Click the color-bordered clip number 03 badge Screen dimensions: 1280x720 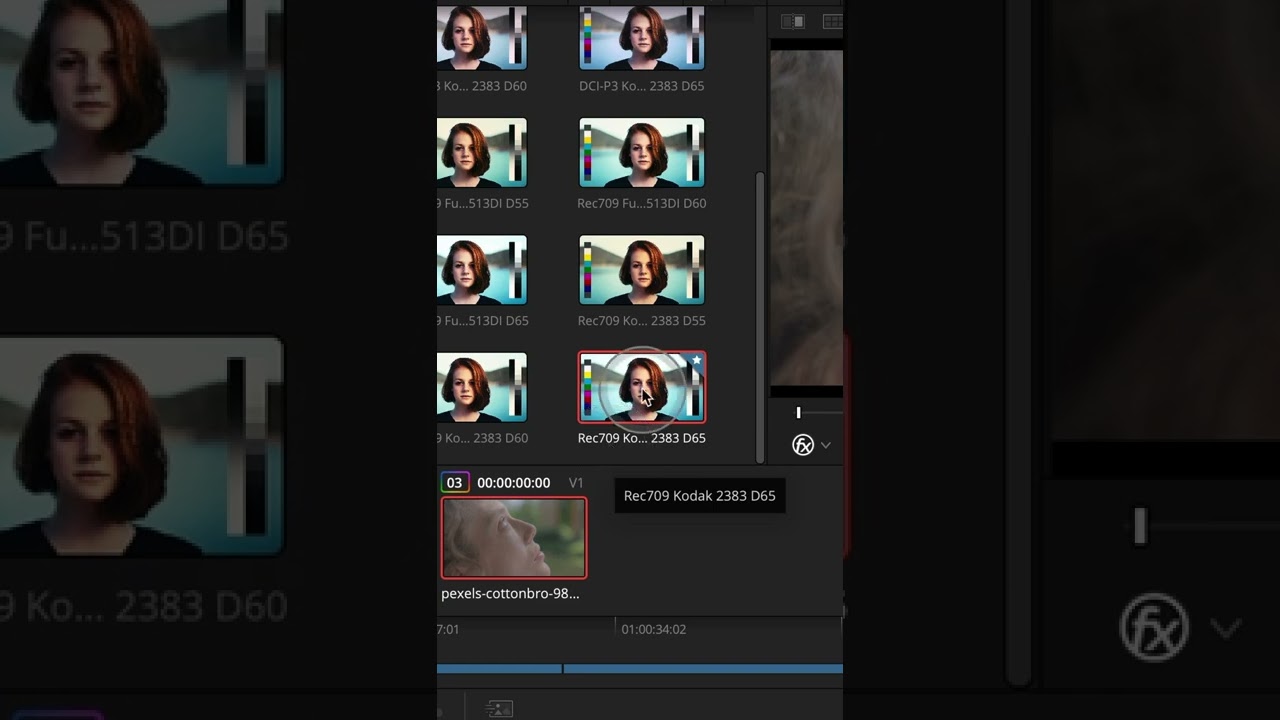454,482
